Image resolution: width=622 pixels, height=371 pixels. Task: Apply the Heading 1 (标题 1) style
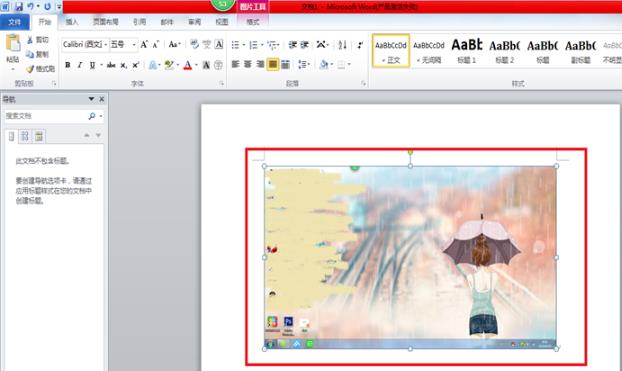point(466,51)
